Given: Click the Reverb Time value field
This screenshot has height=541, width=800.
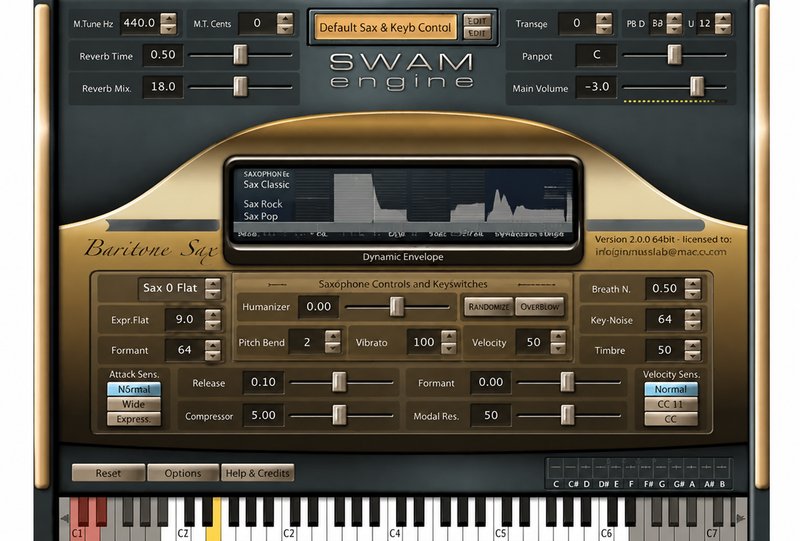Looking at the screenshot, I should pos(163,55).
